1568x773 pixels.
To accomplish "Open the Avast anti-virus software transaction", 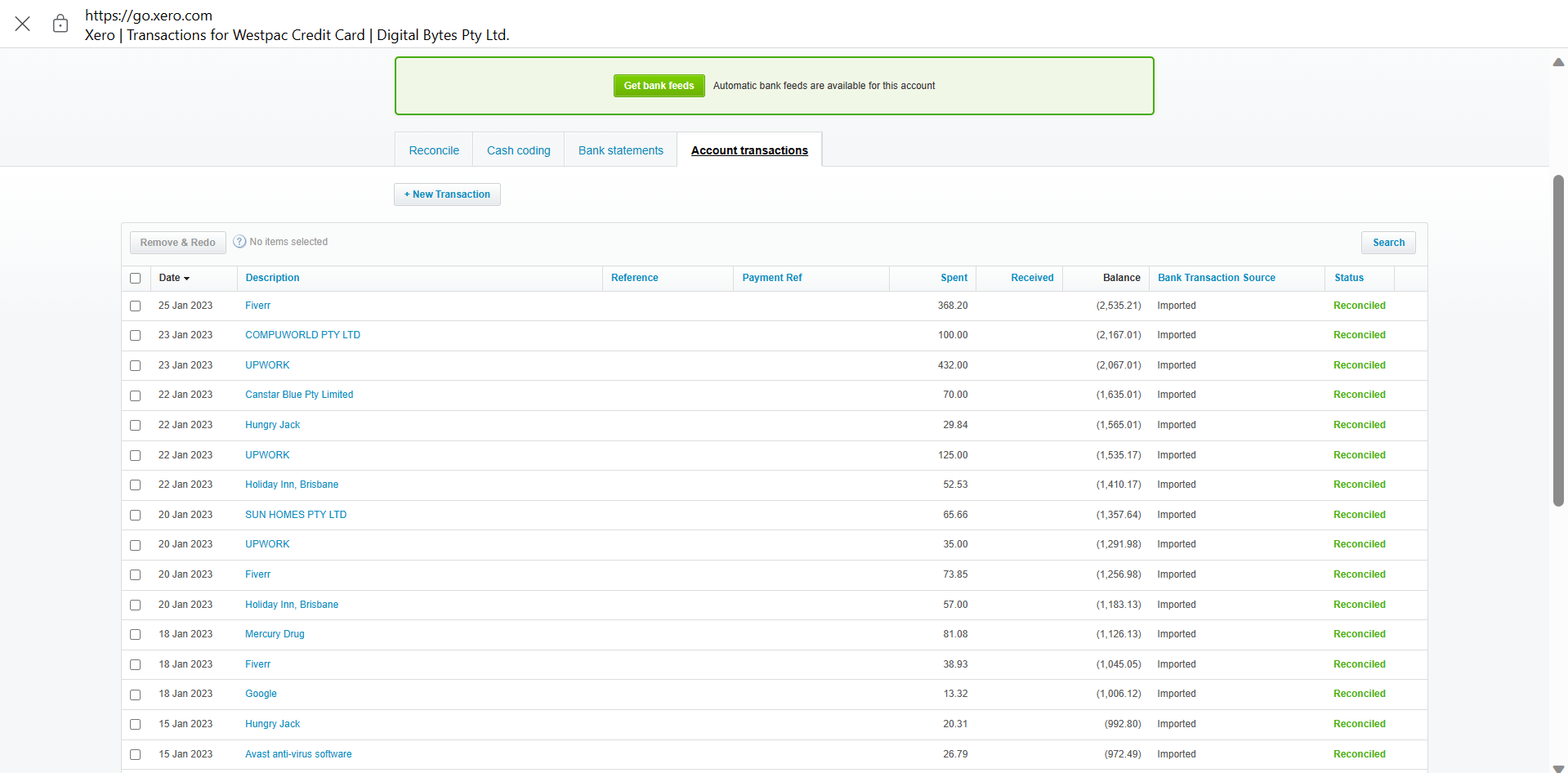I will pyautogui.click(x=298, y=754).
